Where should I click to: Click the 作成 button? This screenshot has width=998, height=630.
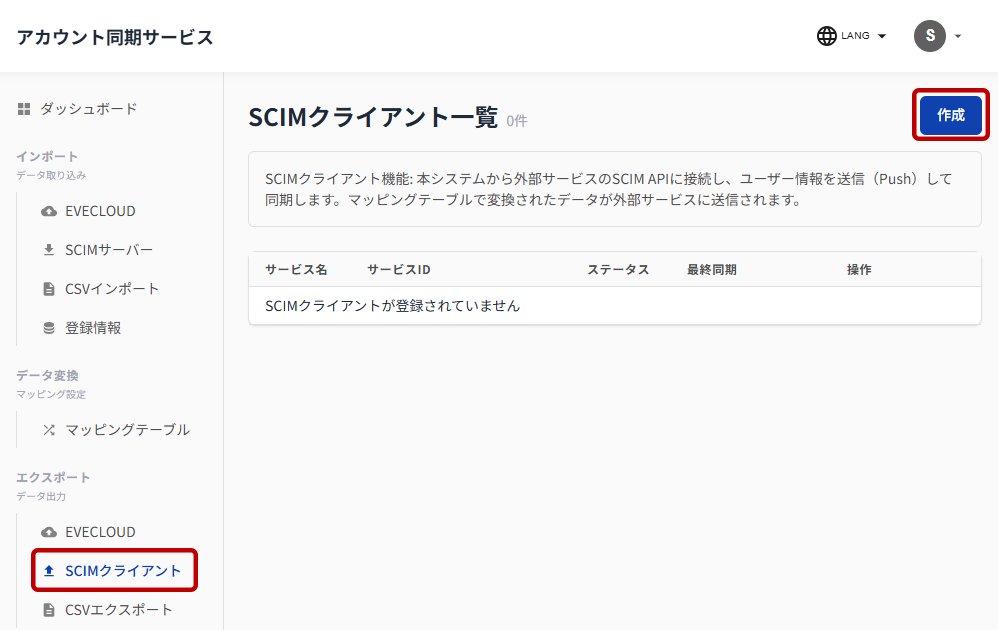pos(951,115)
